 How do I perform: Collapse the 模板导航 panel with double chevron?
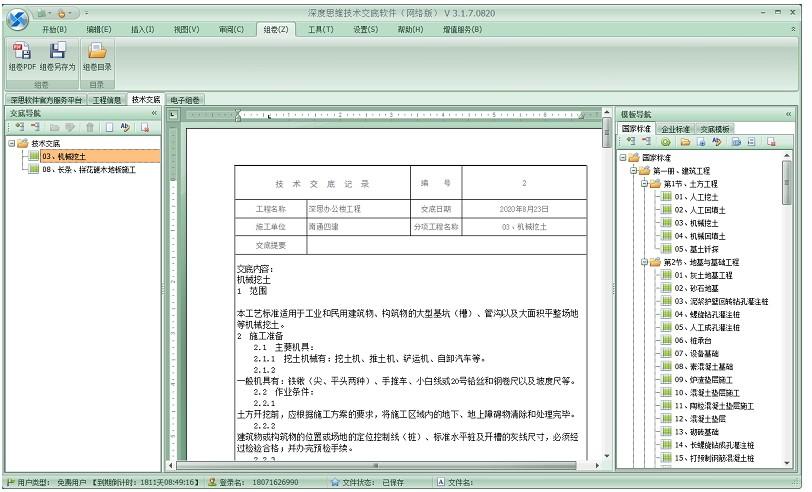pyautogui.click(x=788, y=114)
